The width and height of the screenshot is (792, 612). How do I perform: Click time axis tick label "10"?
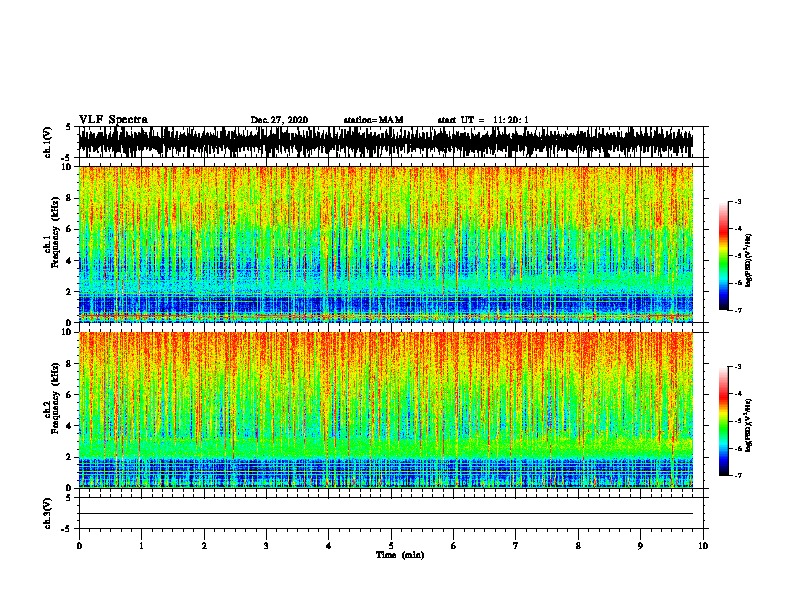[703, 546]
